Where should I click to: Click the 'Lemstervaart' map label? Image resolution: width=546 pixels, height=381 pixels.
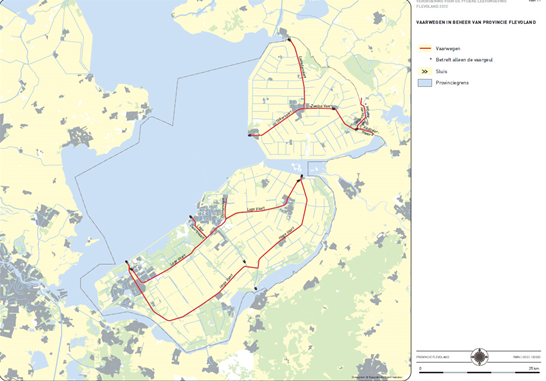302,67
